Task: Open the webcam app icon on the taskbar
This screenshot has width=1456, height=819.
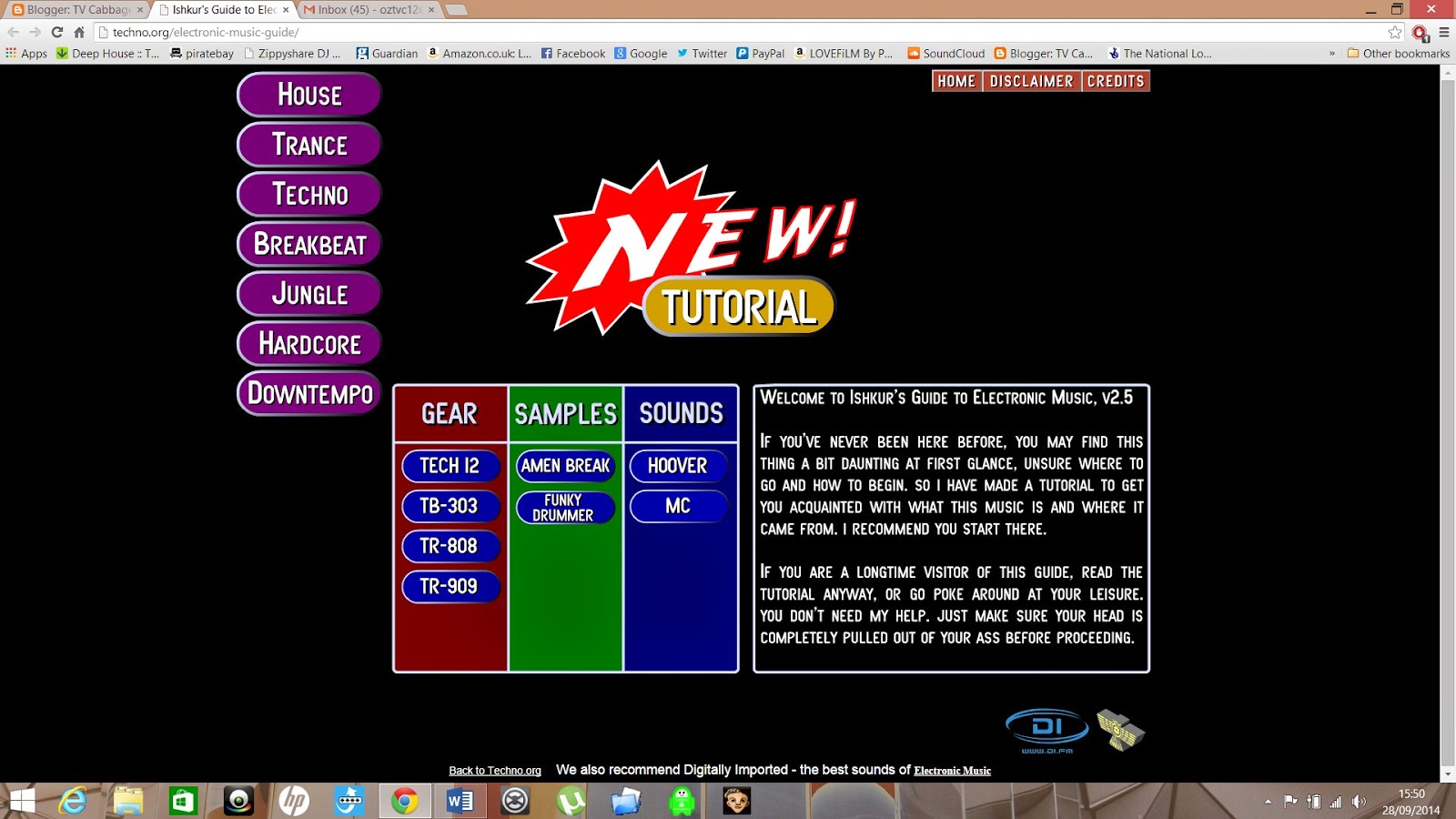Action: [x=238, y=801]
